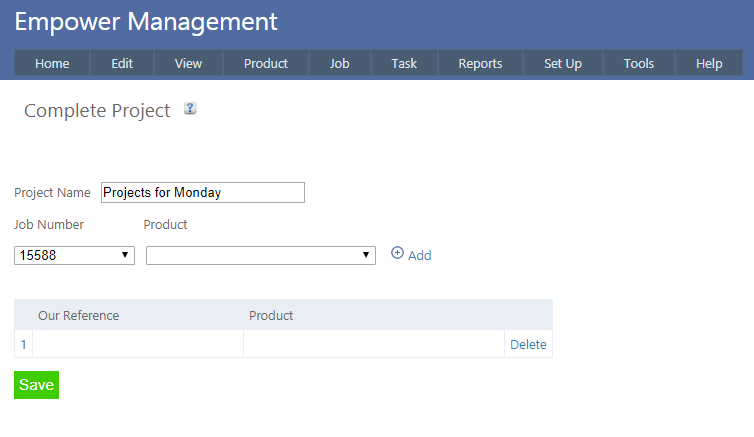
Task: Click the Our Reference column header
Action: click(x=78, y=315)
